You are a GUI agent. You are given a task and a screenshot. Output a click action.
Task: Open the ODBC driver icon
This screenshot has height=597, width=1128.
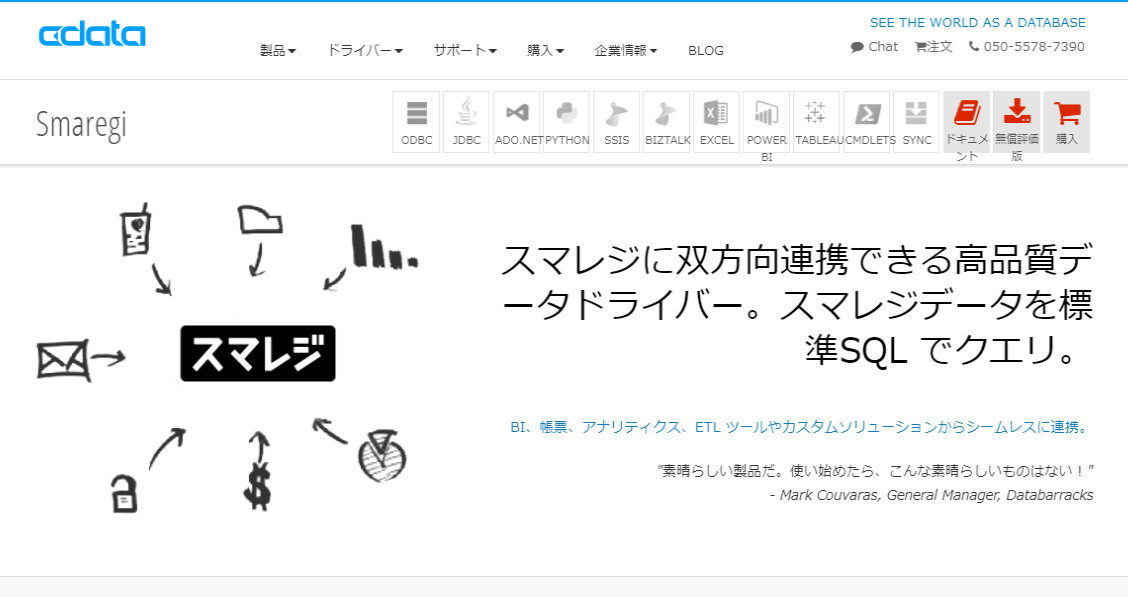pos(417,122)
